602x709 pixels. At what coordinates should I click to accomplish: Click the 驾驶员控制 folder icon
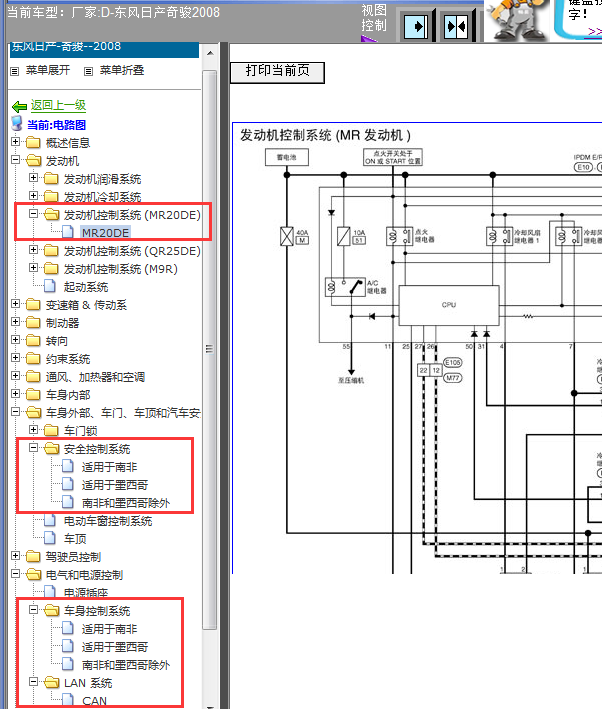33,556
